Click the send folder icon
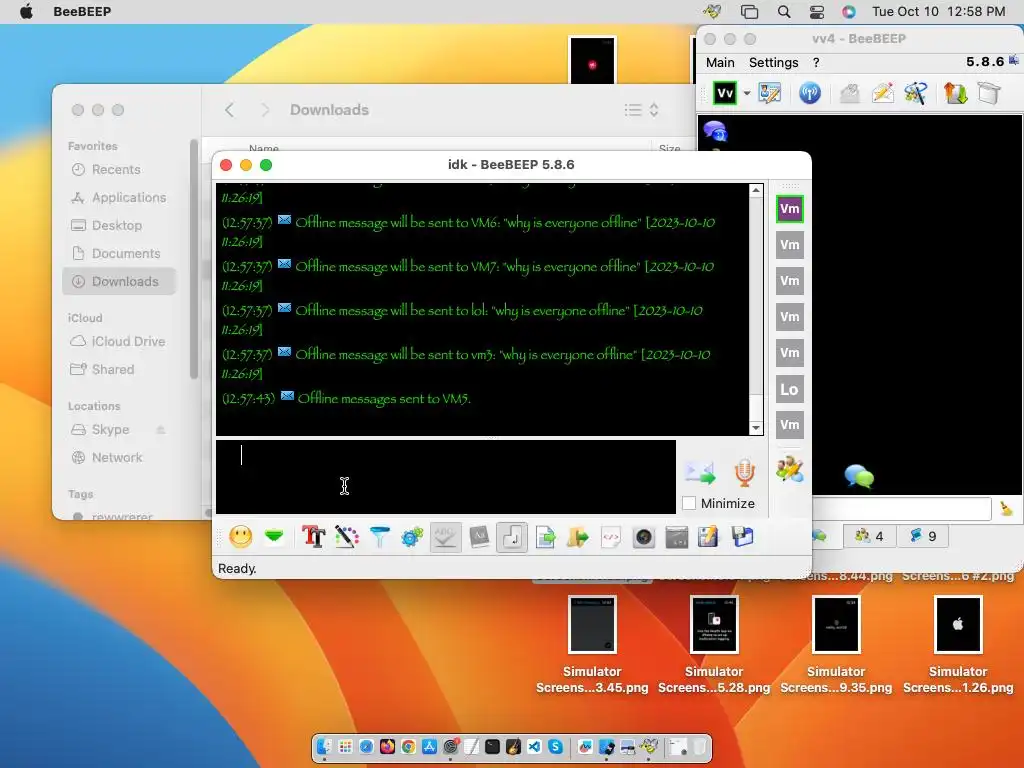This screenshot has width=1024, height=768. point(577,537)
